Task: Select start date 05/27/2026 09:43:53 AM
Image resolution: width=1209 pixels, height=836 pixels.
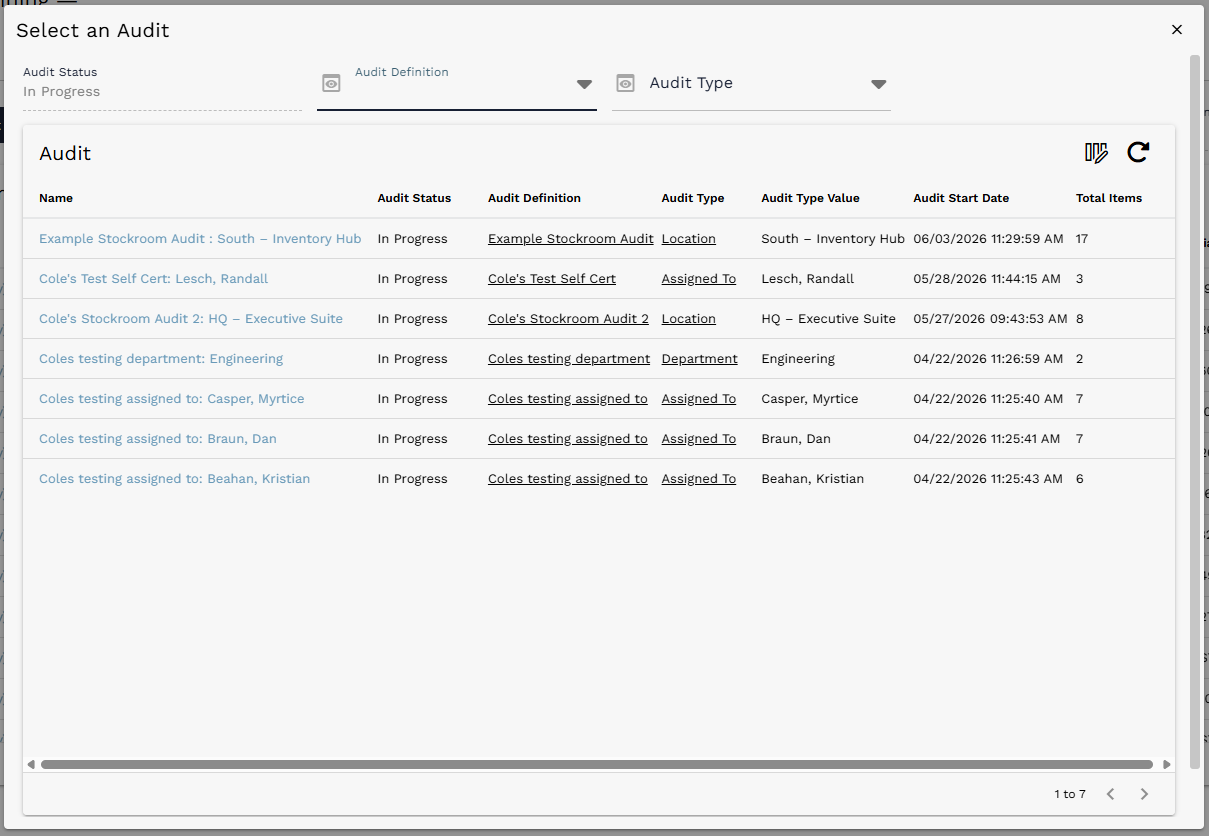Action: (991, 319)
